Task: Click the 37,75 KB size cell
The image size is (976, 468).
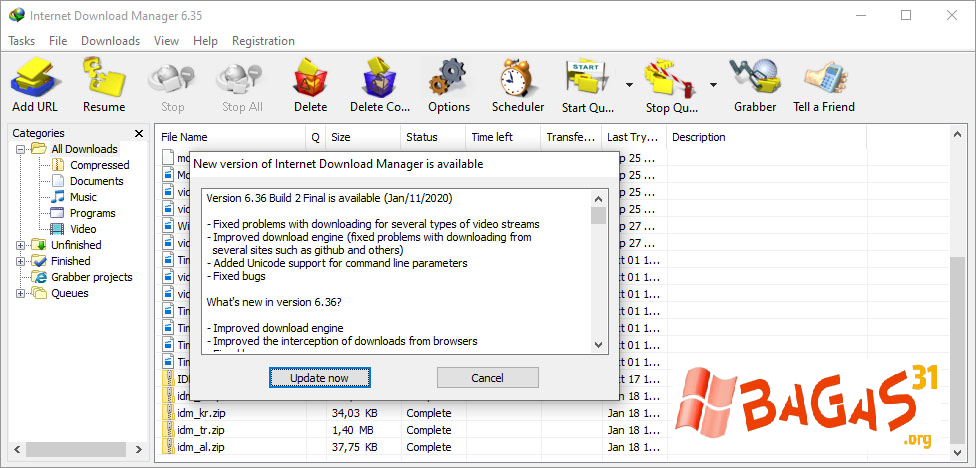Action: coord(354,447)
